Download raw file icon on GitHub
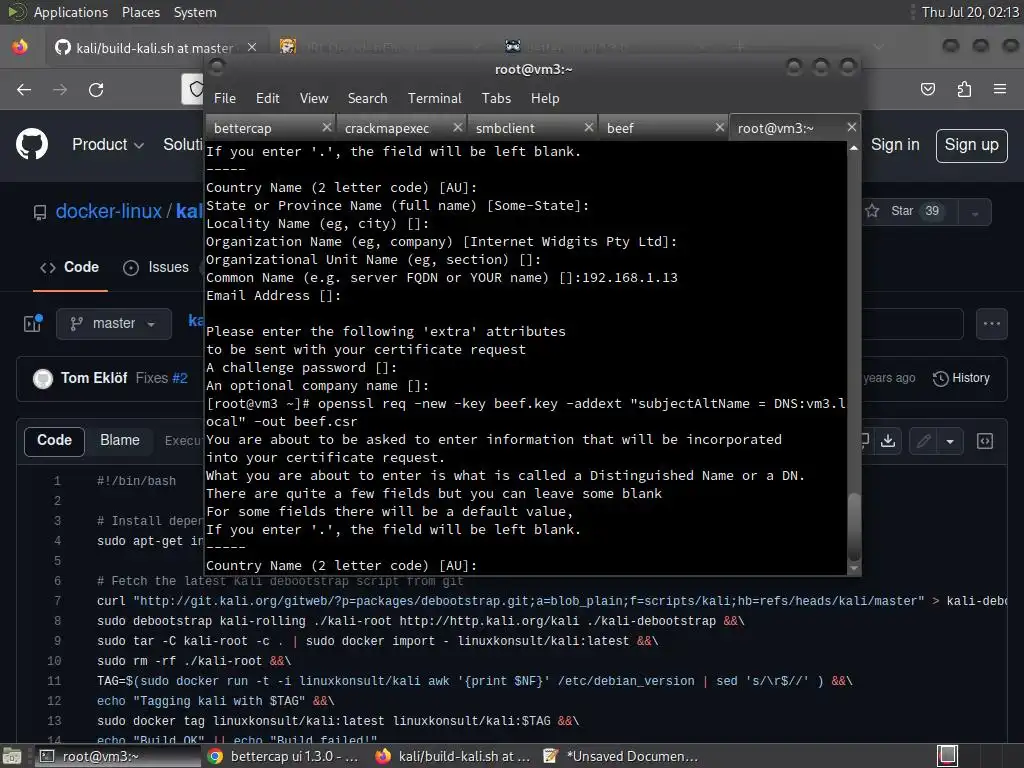 pos(888,441)
